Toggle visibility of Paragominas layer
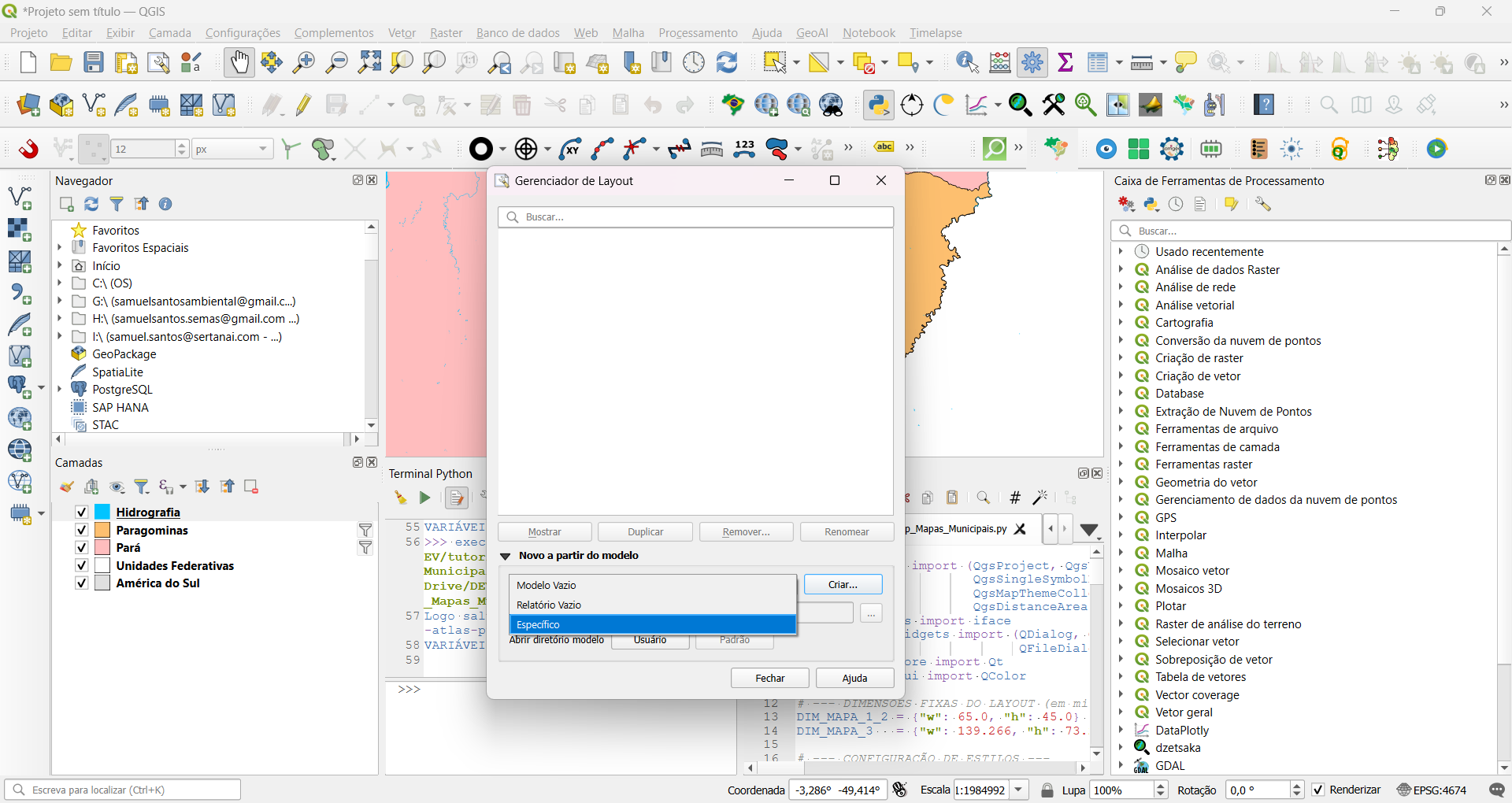This screenshot has height=803, width=1512. tap(81, 530)
